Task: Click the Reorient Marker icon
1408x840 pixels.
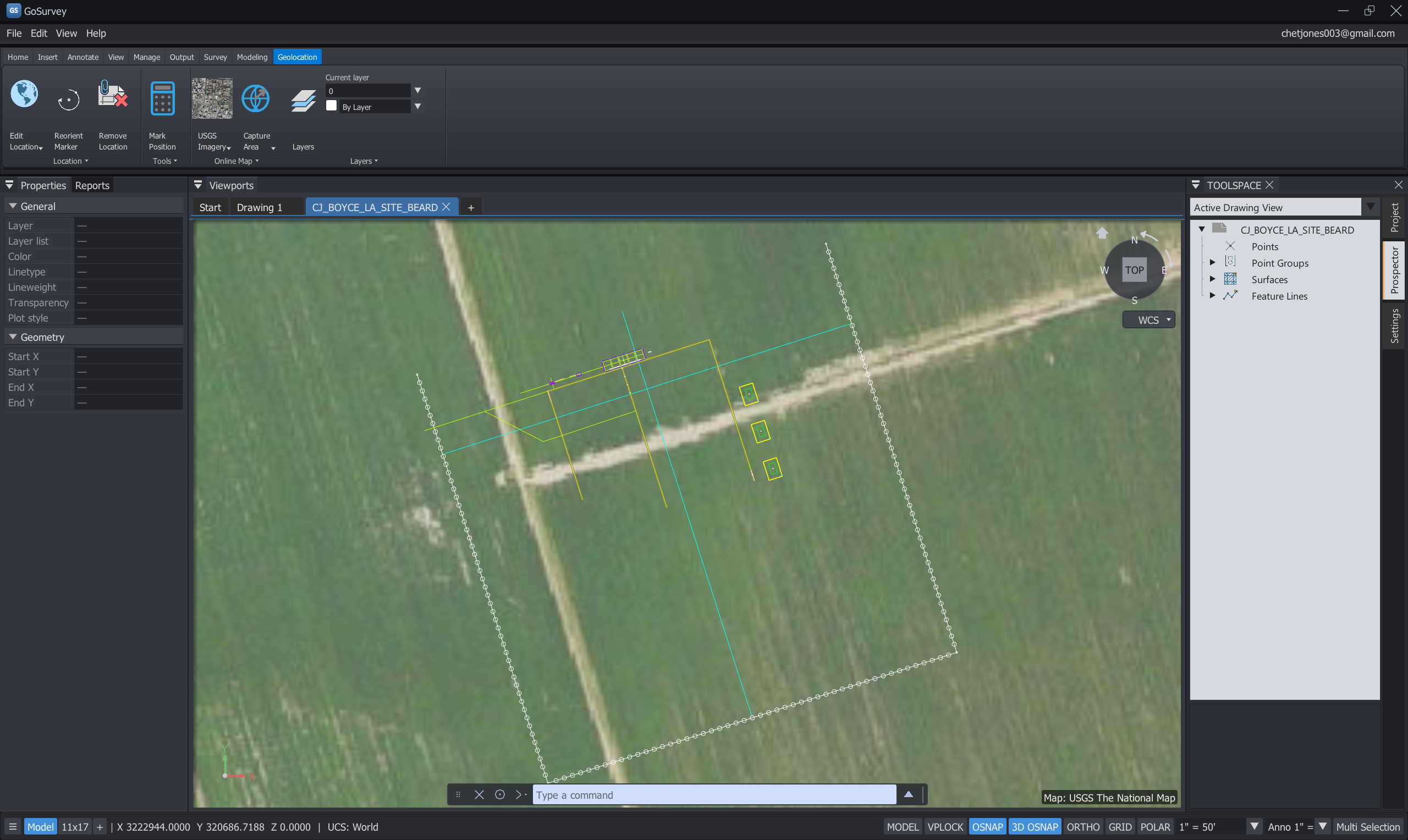Action: (69, 100)
